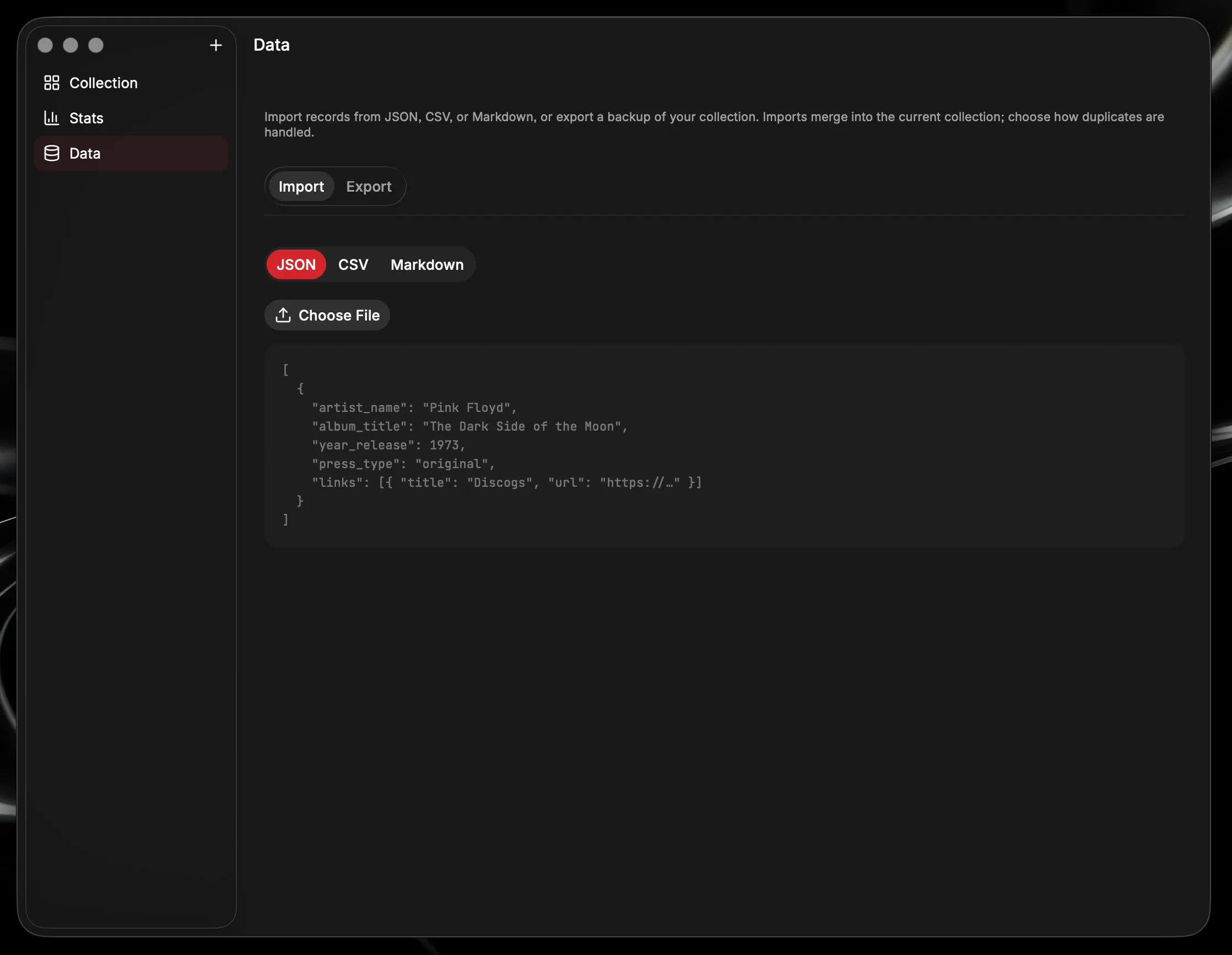Viewport: 1232px width, 955px height.
Task: Select the JSON format option
Action: (296, 264)
